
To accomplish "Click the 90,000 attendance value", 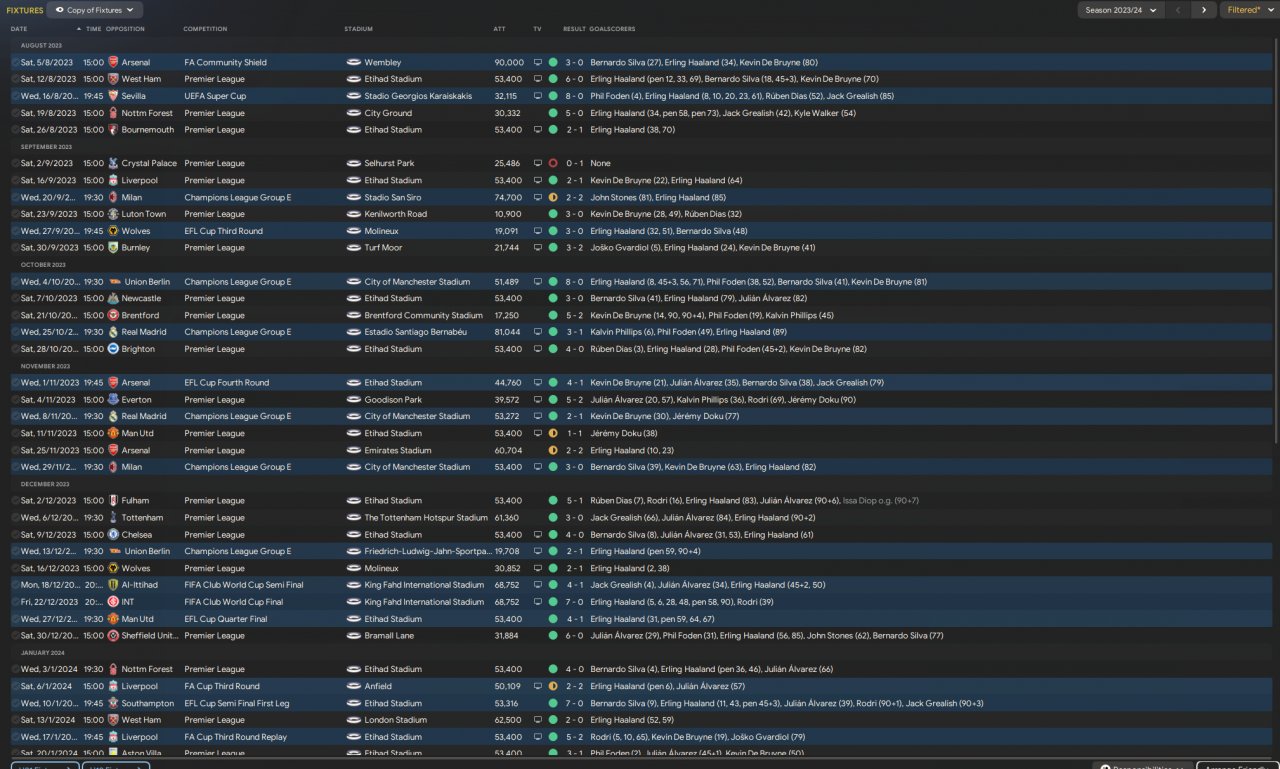I will pos(508,62).
